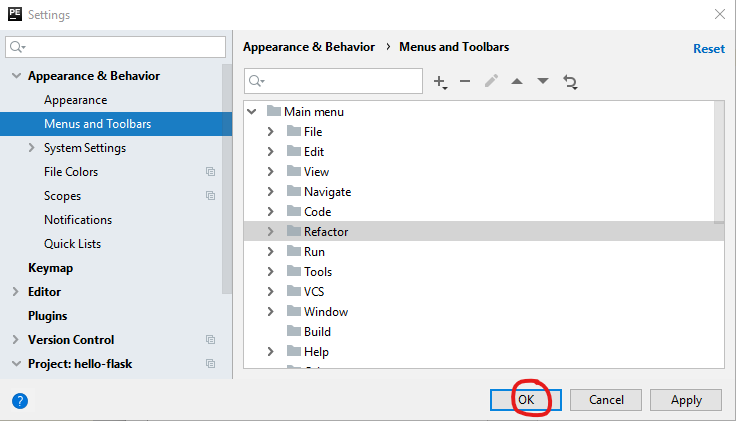Collapse the Project: hello-flask section
Viewport: 736px width, 421px height.
tap(16, 364)
